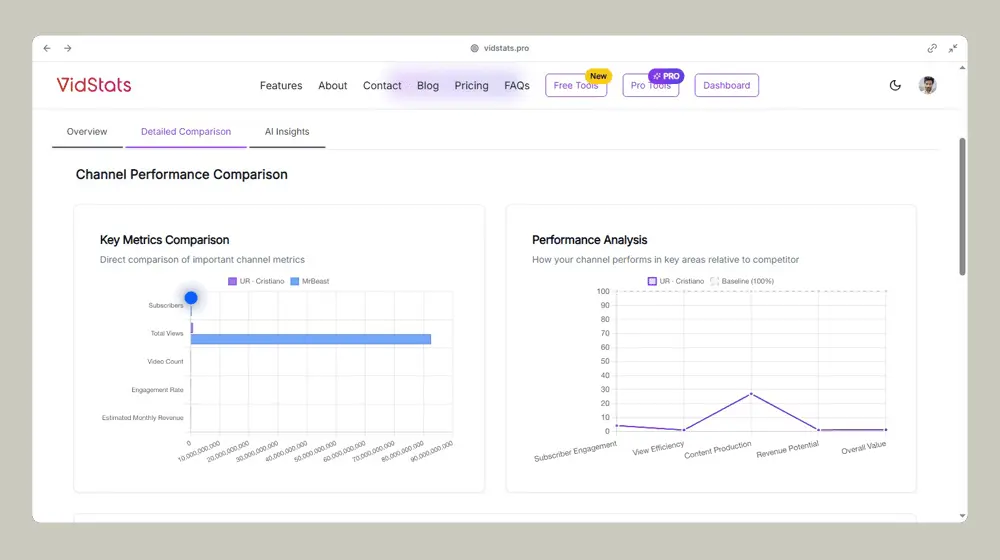Open the Contact page

[382, 85]
